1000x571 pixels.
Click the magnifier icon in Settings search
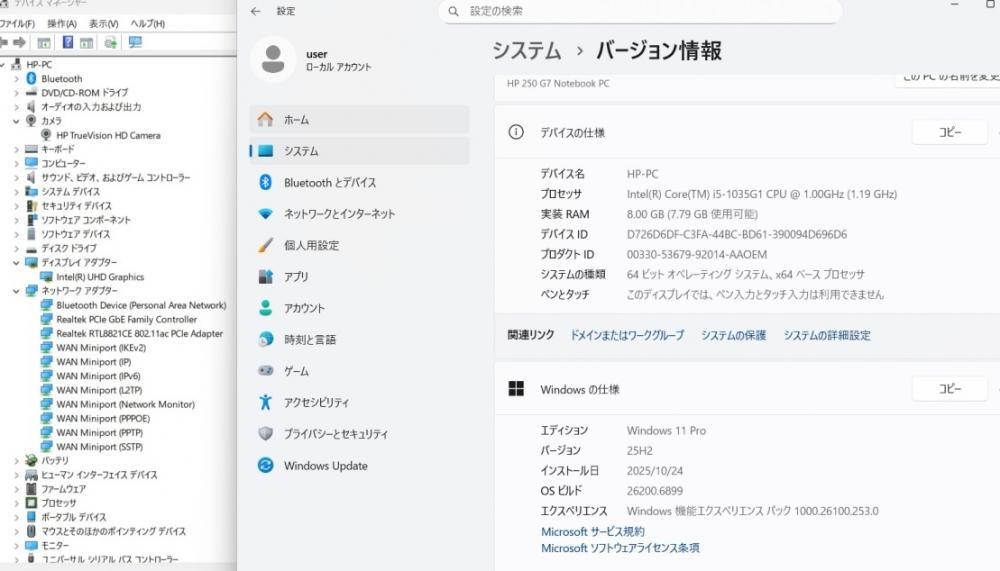pos(453,11)
